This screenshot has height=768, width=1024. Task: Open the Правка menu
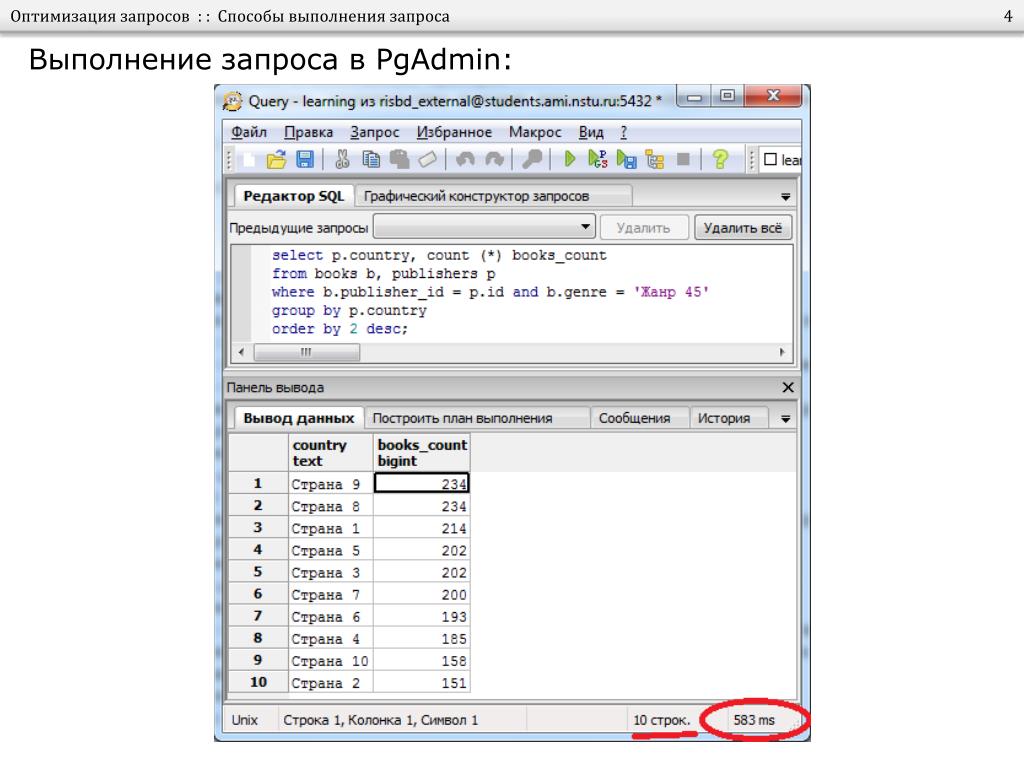pyautogui.click(x=308, y=132)
